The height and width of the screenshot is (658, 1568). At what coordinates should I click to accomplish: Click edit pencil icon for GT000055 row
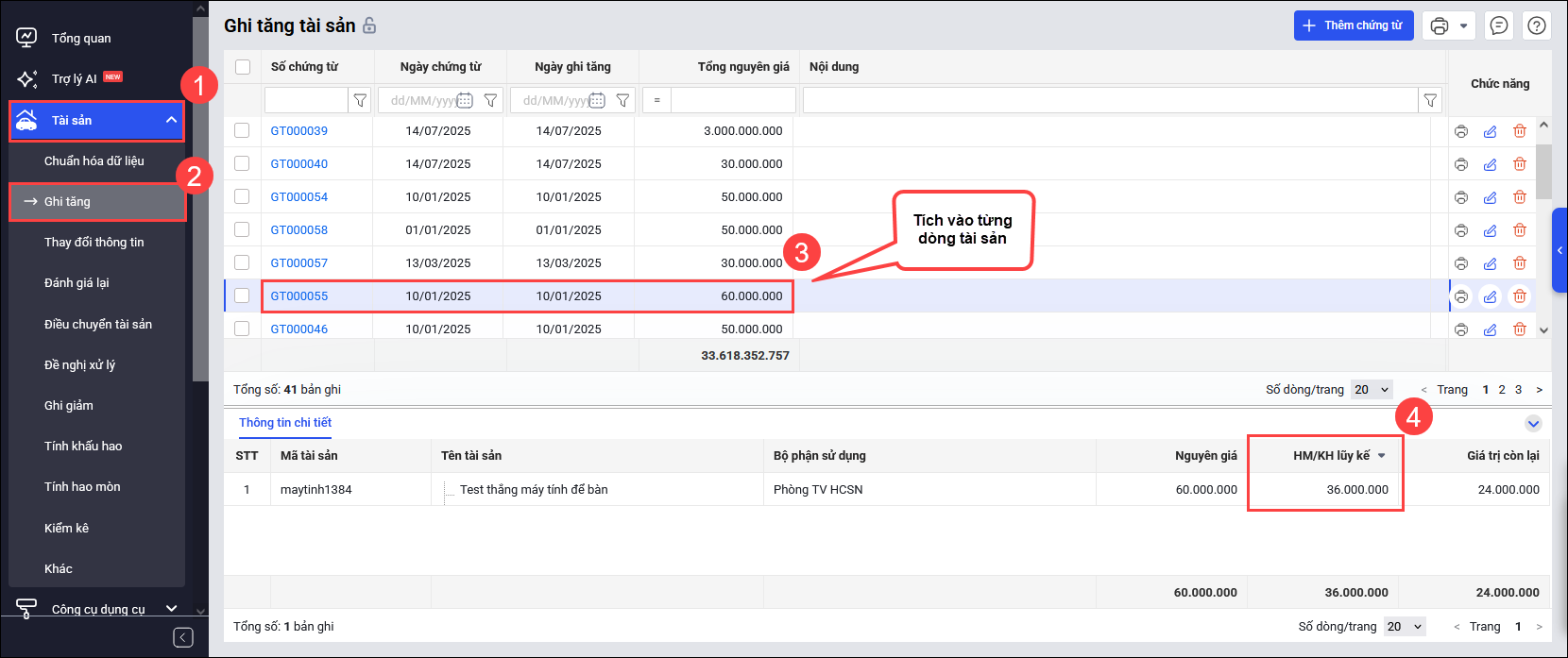click(x=1490, y=296)
